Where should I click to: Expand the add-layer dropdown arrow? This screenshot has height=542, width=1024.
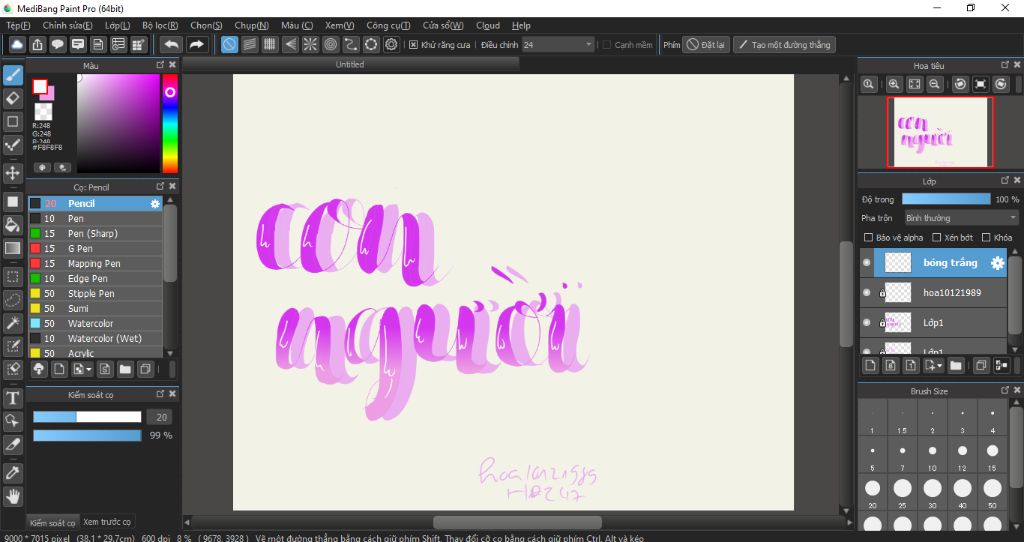(x=939, y=366)
